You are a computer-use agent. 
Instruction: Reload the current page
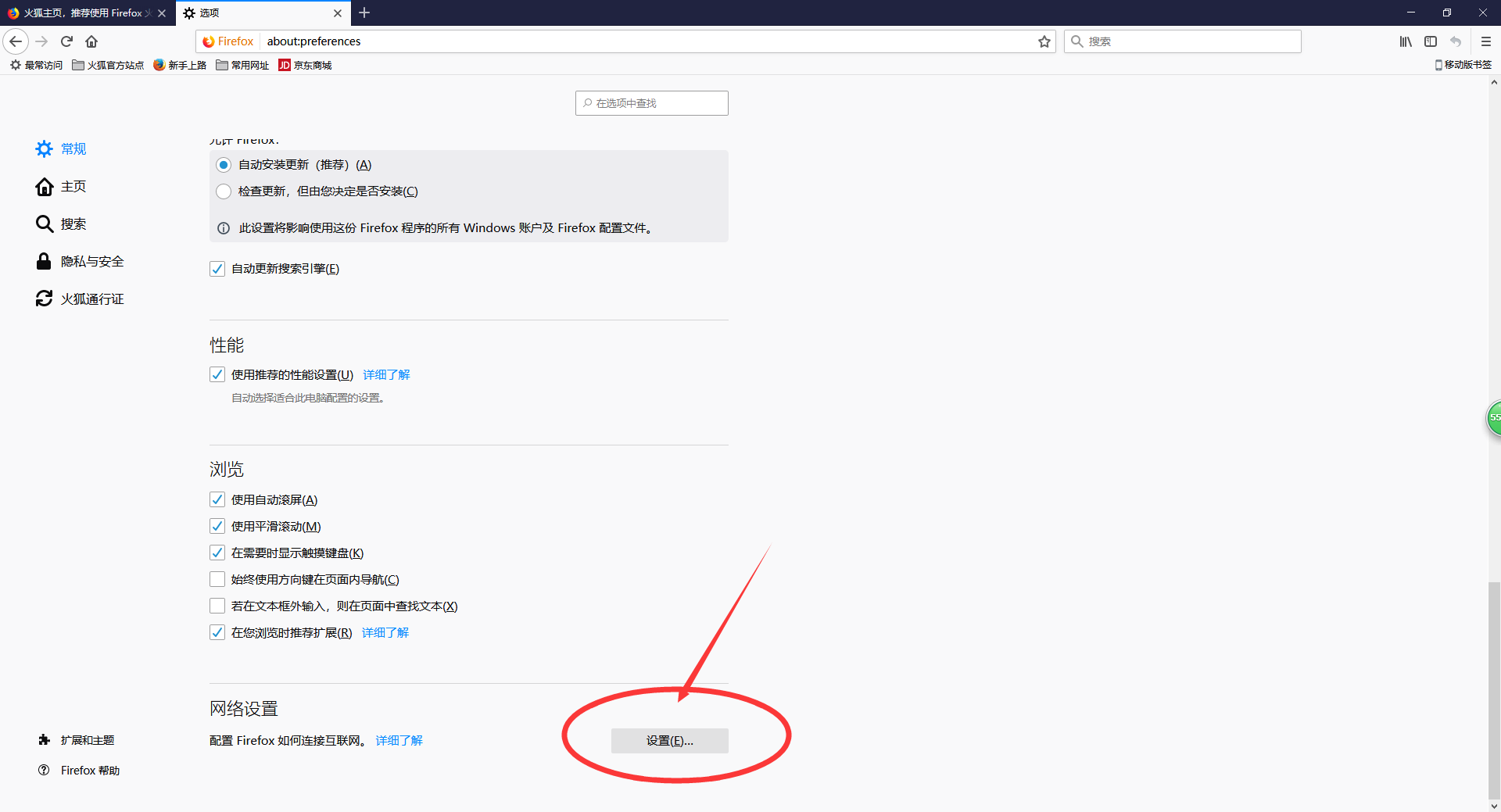(x=66, y=41)
